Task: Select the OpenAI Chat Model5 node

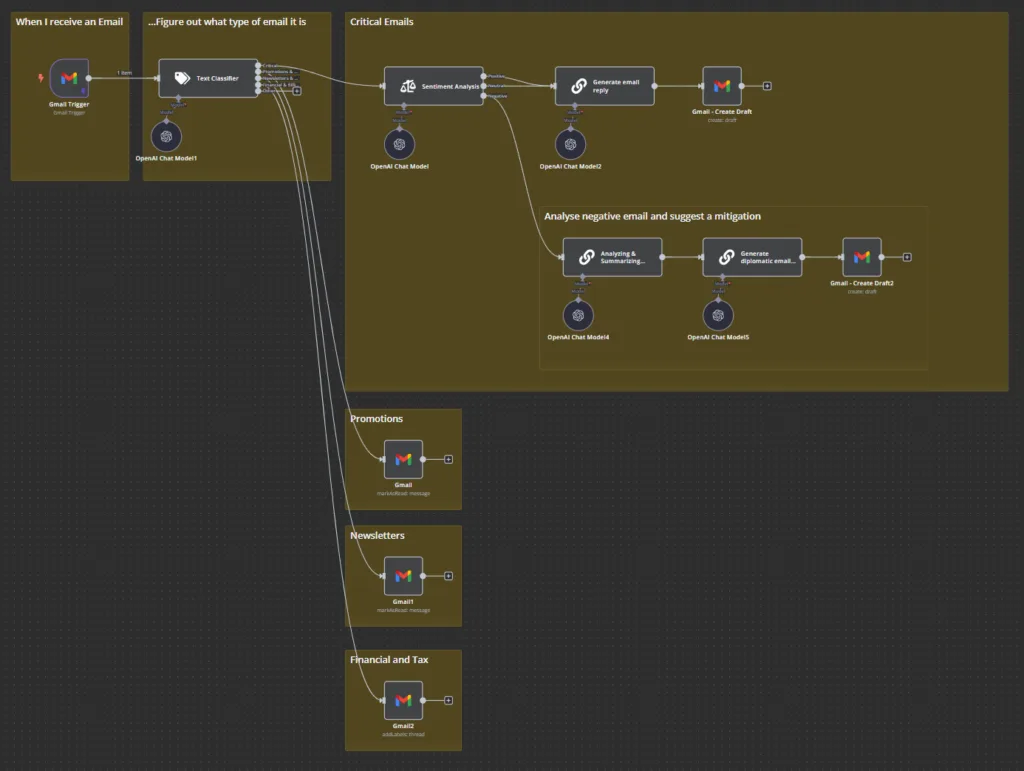Action: coord(718,315)
